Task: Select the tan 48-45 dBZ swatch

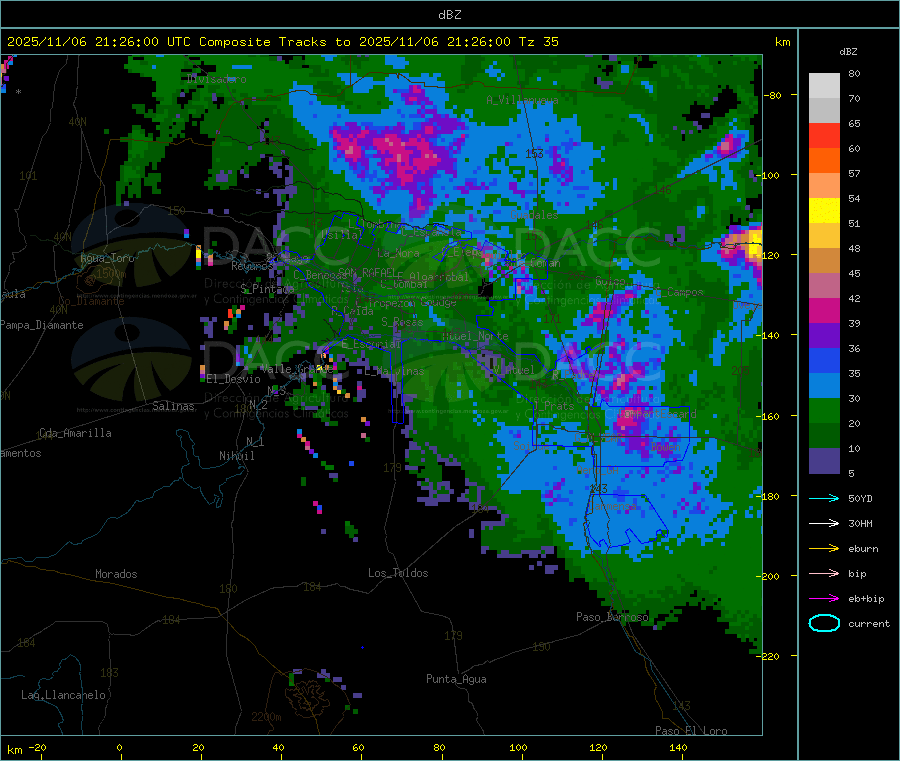Action: click(824, 261)
